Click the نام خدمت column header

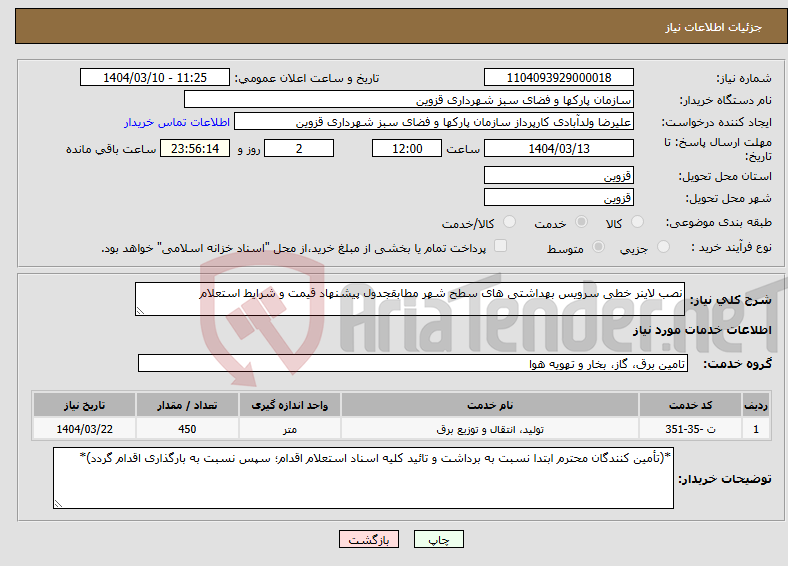[x=489, y=405]
